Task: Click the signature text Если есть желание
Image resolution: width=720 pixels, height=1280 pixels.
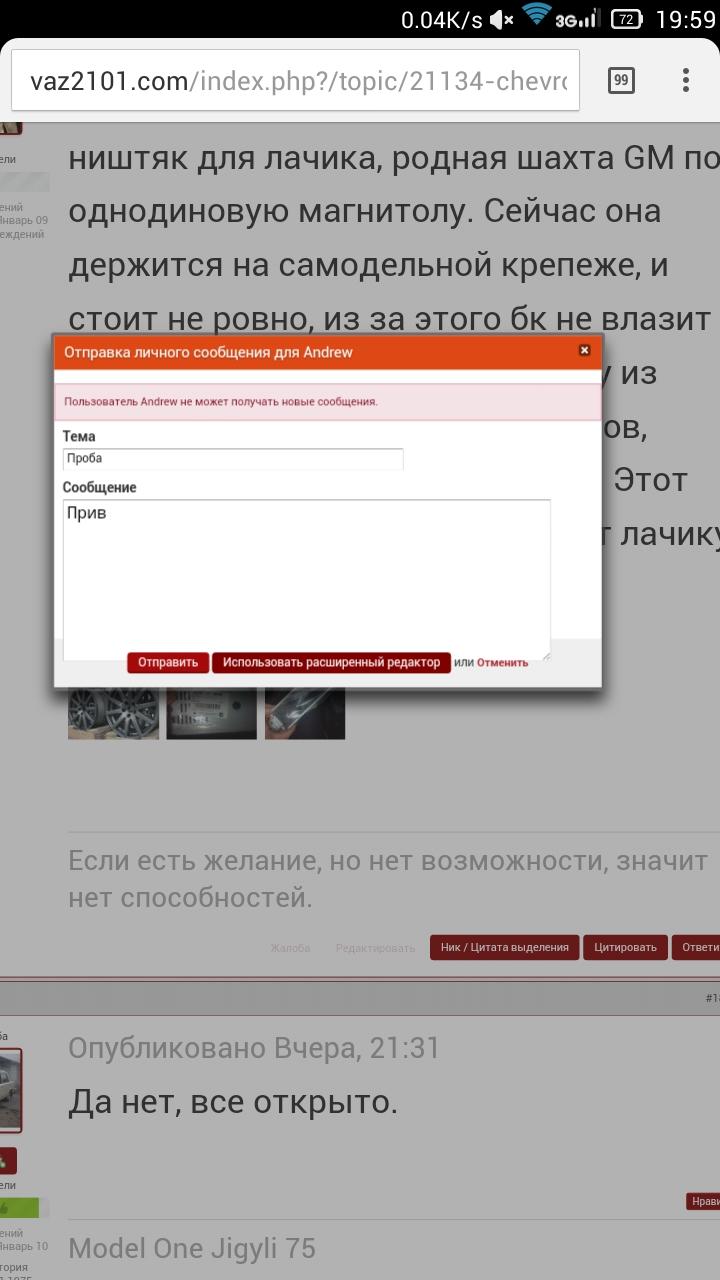Action: (388, 879)
